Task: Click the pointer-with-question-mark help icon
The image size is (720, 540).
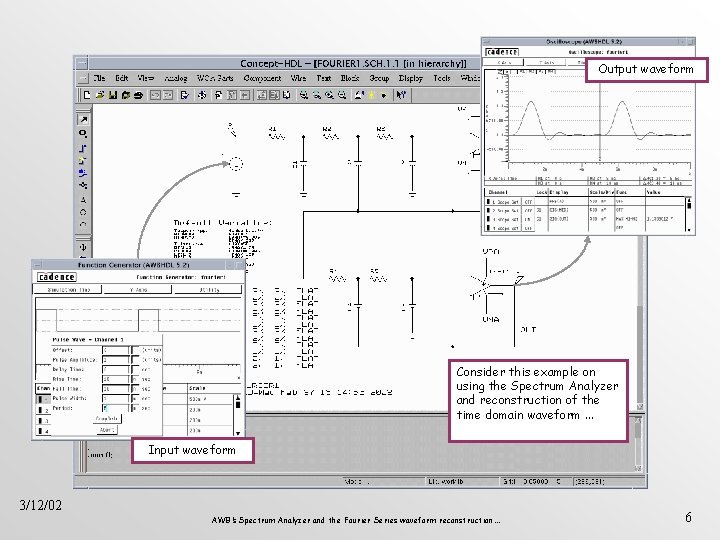Action: coord(401,95)
